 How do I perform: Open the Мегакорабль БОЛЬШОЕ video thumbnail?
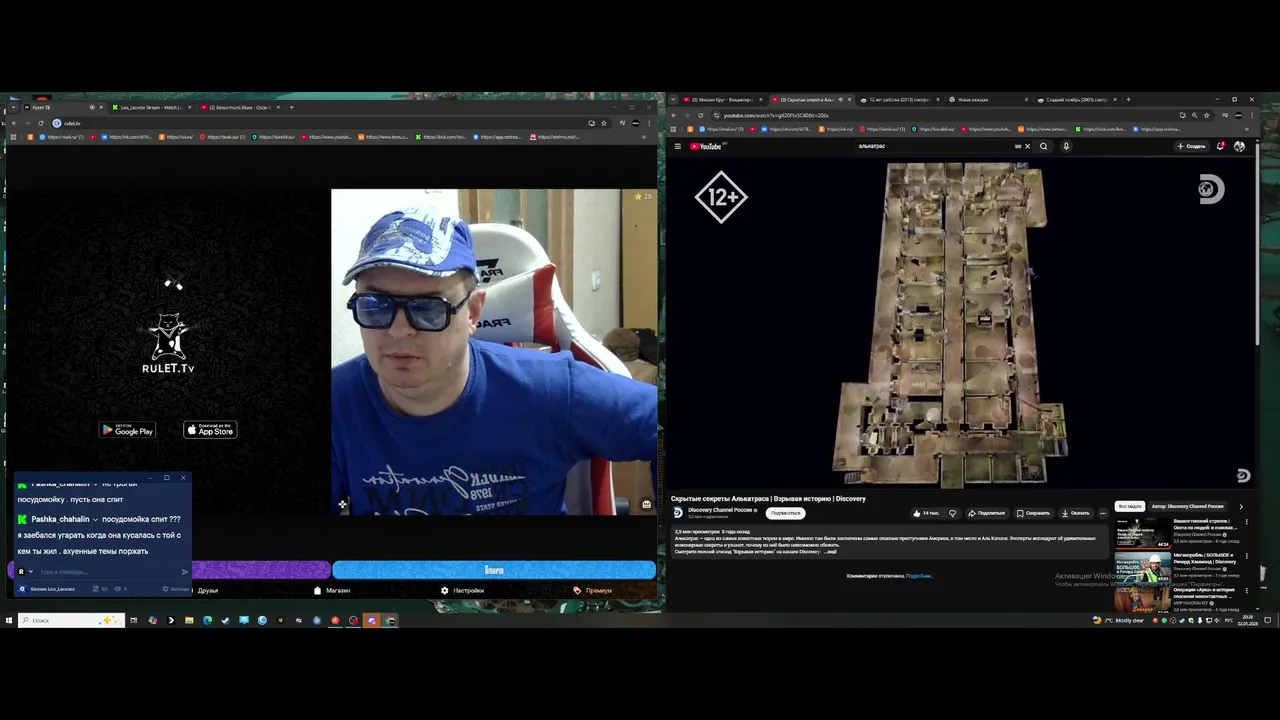pyautogui.click(x=1142, y=568)
